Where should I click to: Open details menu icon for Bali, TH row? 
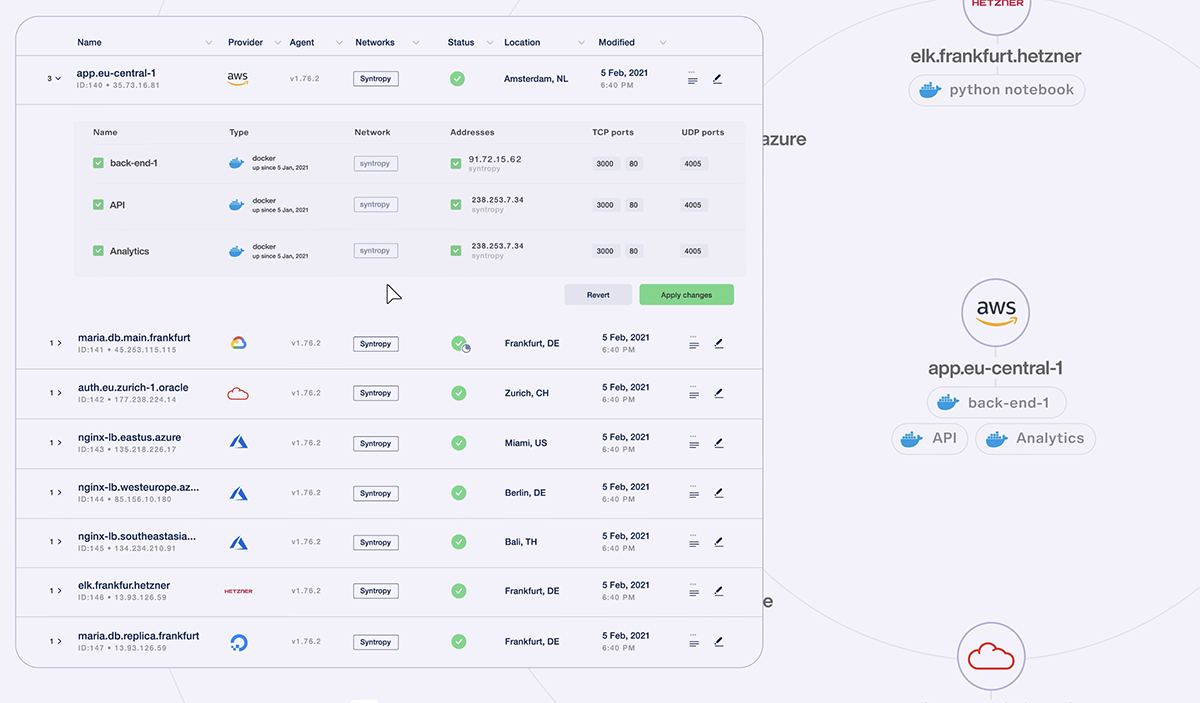coord(694,542)
